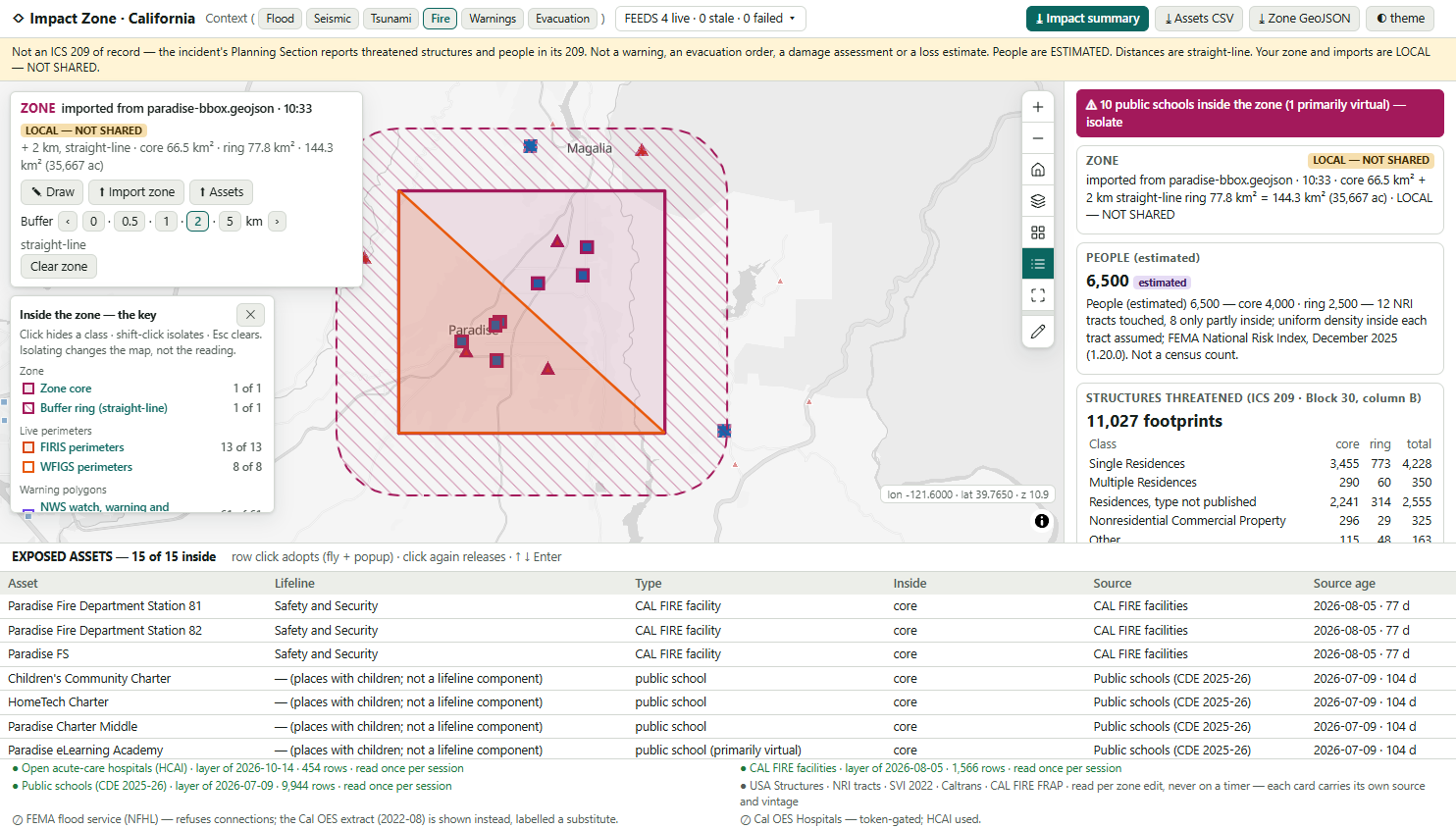The height and width of the screenshot is (829, 1456).
Task: Download Zone GeoJSON
Action: 1305,19
